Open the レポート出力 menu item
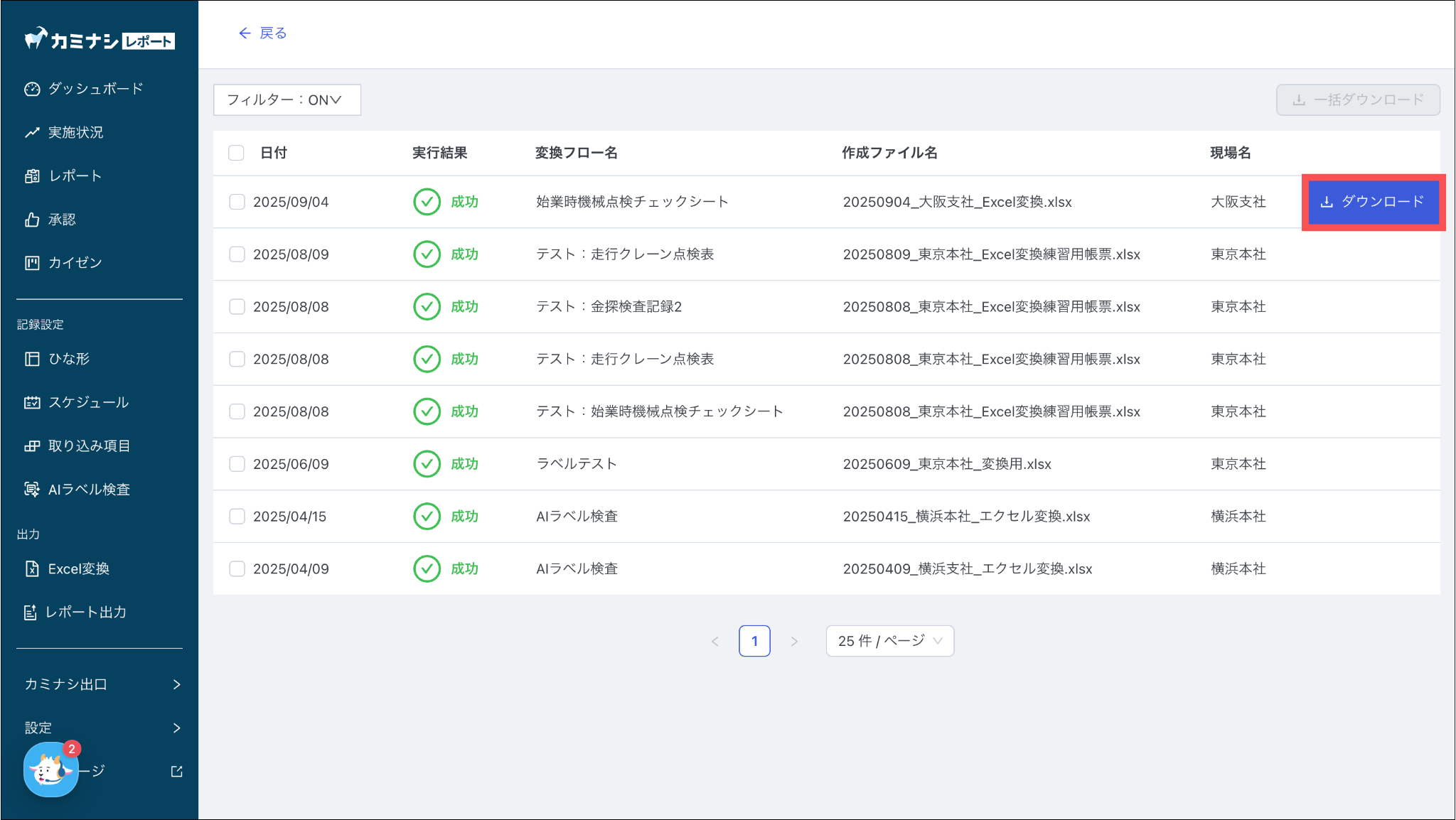This screenshot has width=1456, height=820. click(85, 612)
